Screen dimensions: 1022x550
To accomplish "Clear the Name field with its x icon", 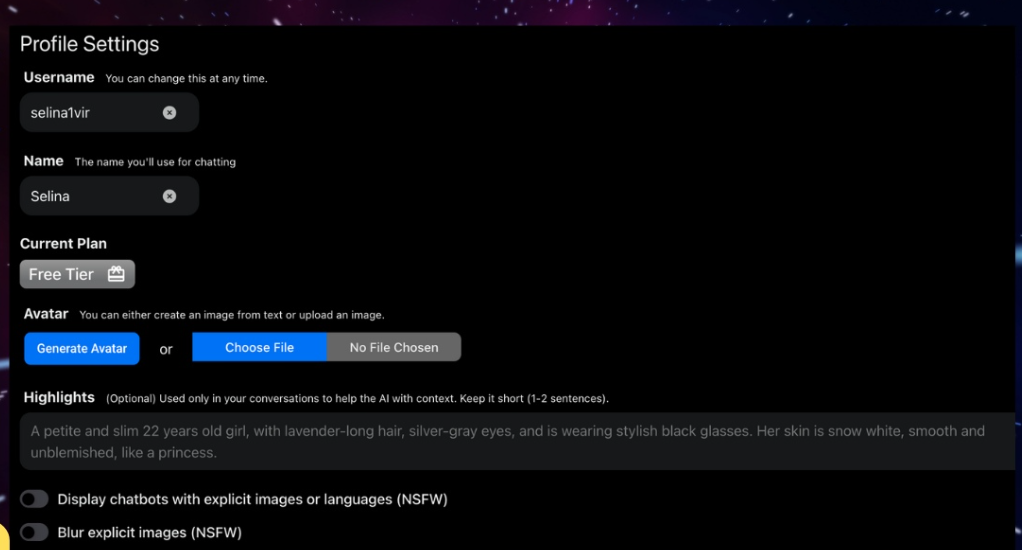I will pos(169,196).
